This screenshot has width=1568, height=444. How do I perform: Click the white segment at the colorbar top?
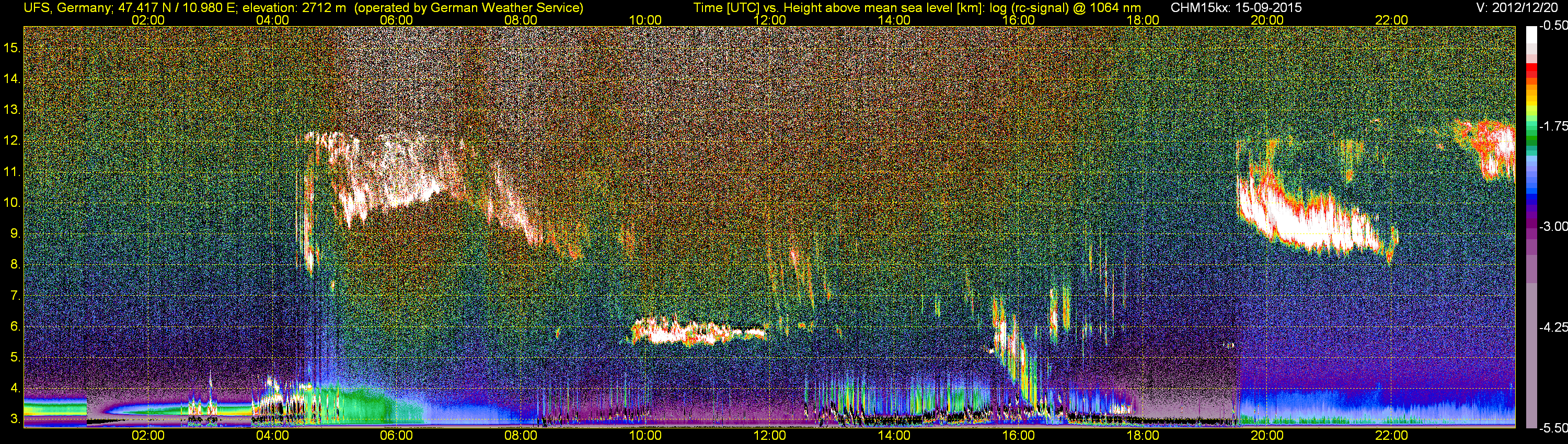point(1531,36)
